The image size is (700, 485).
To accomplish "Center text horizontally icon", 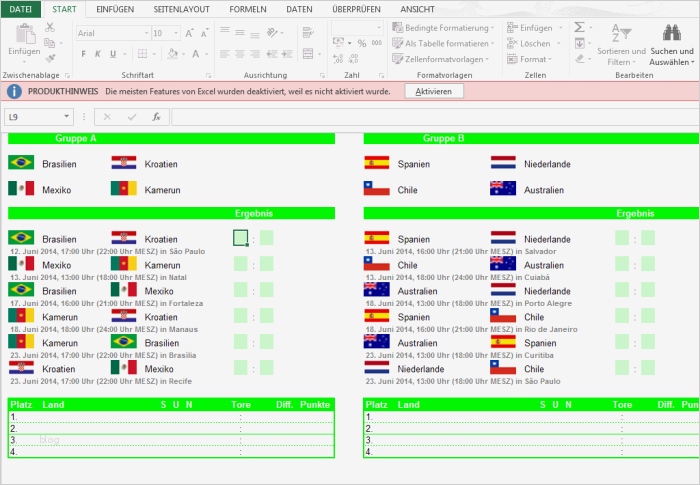I will (x=240, y=54).
